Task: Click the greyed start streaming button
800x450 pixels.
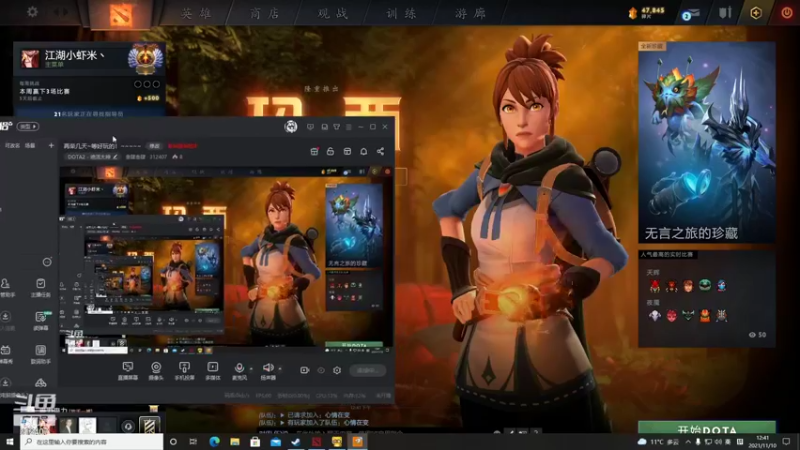Action: click(x=367, y=370)
